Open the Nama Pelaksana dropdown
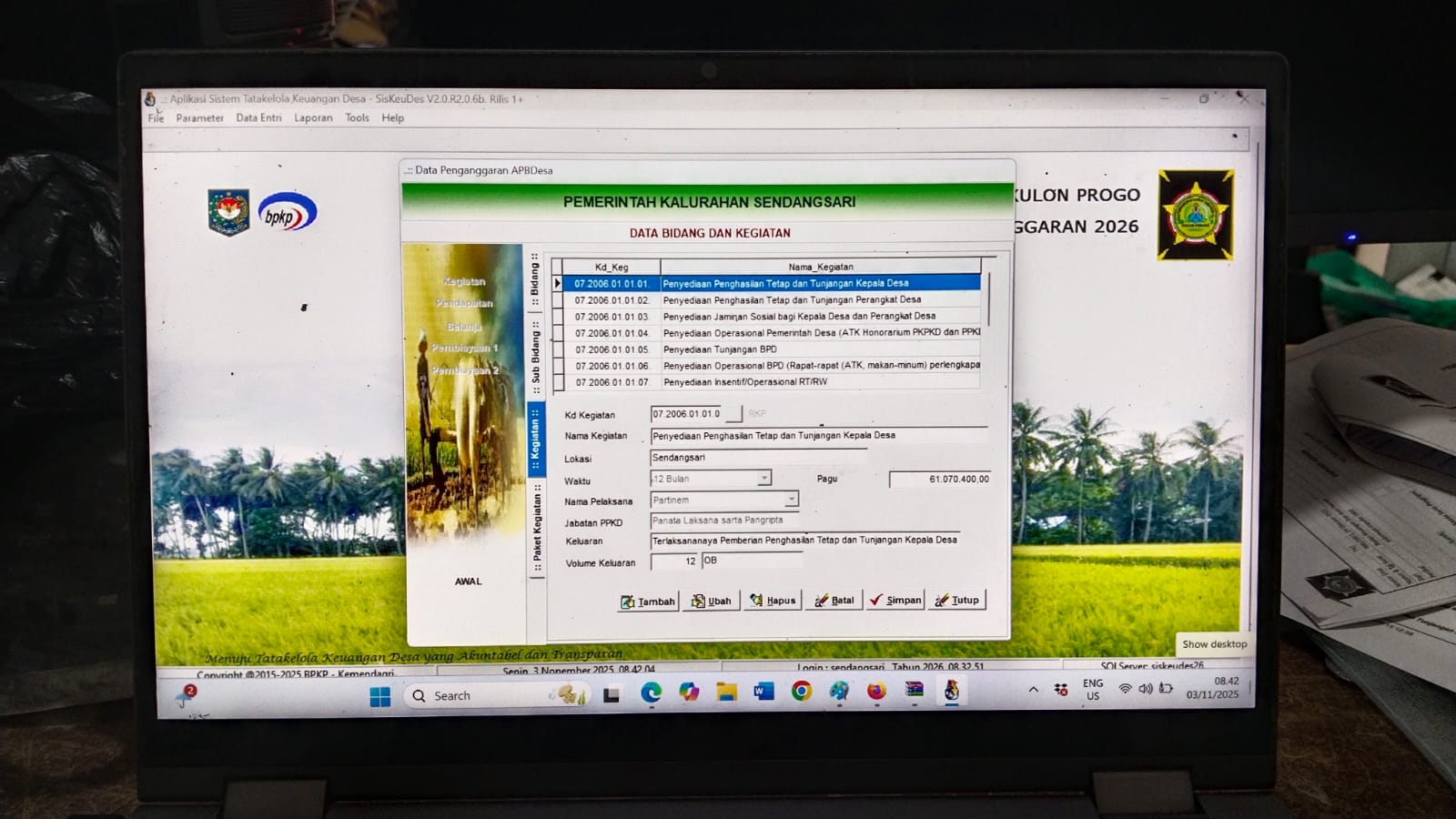The width and height of the screenshot is (1456, 819). coord(791,500)
